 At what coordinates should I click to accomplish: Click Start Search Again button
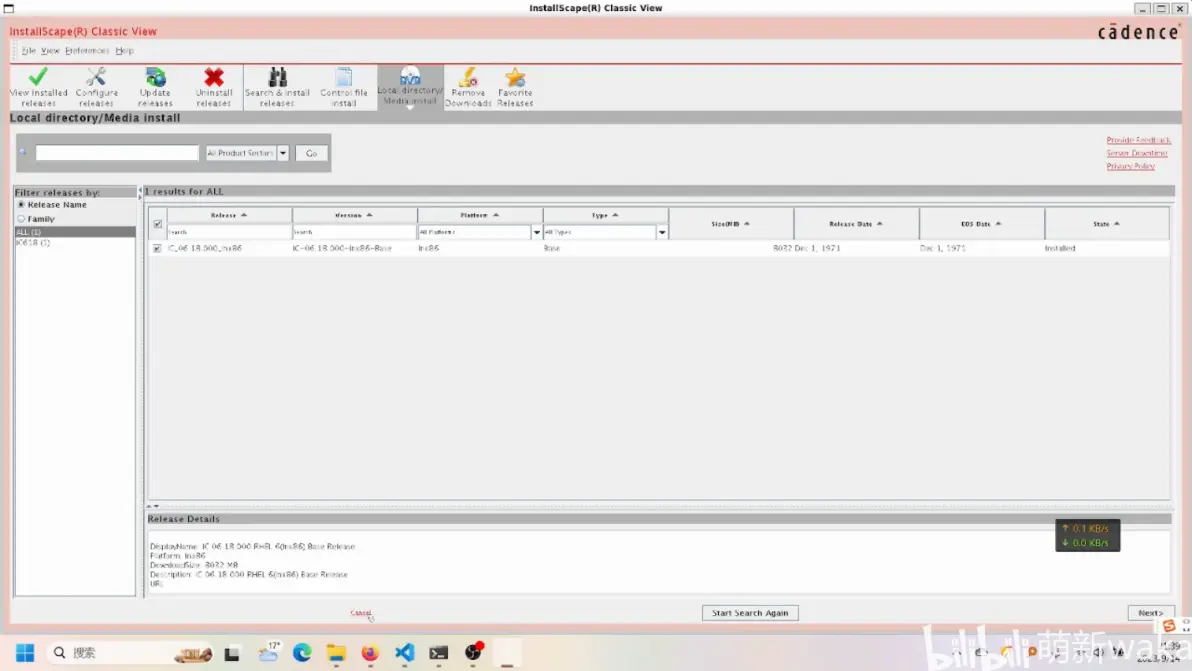(750, 612)
